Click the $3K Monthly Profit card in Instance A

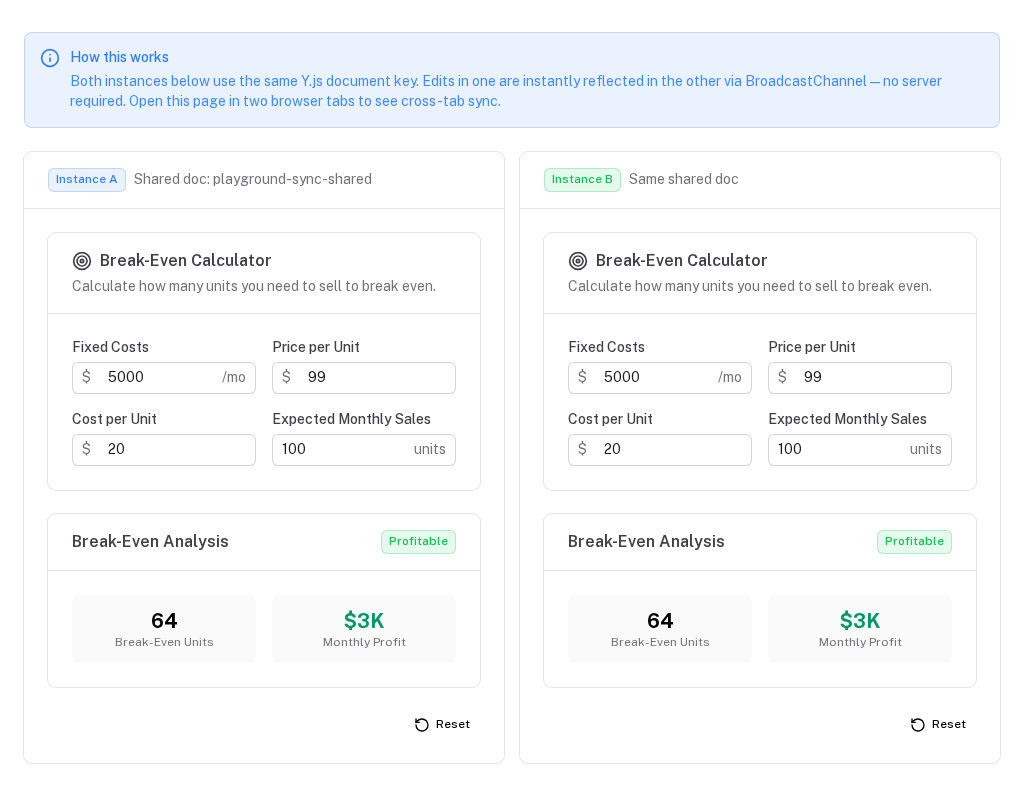coord(364,628)
